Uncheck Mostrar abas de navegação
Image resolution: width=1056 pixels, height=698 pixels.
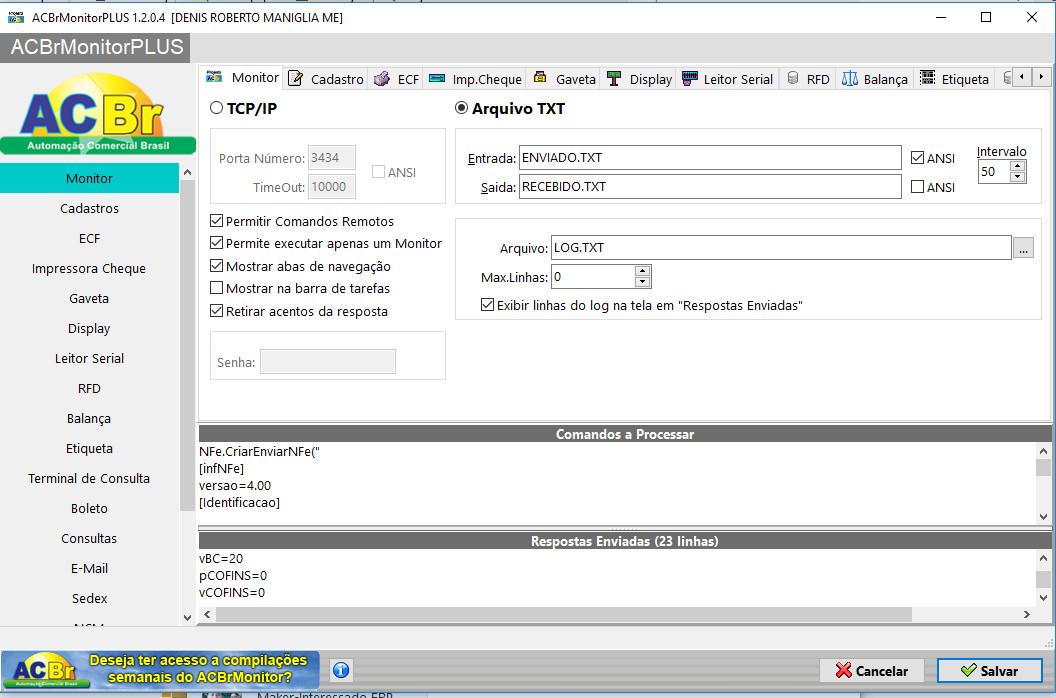(216, 266)
